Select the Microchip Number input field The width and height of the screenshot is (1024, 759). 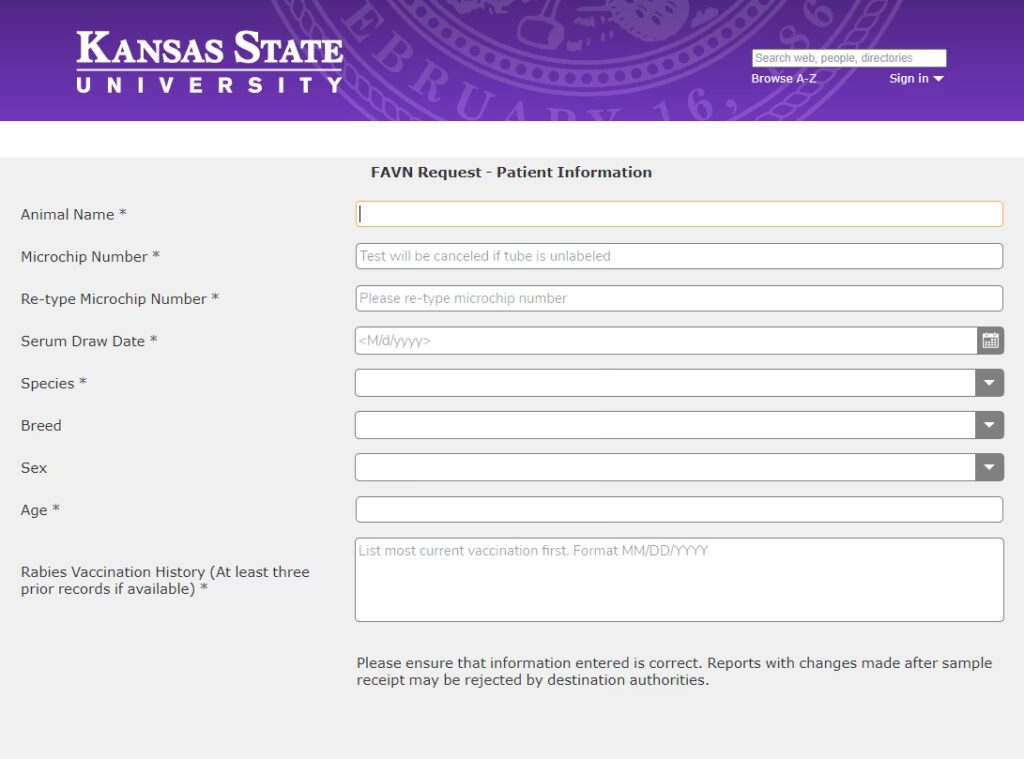click(x=678, y=256)
